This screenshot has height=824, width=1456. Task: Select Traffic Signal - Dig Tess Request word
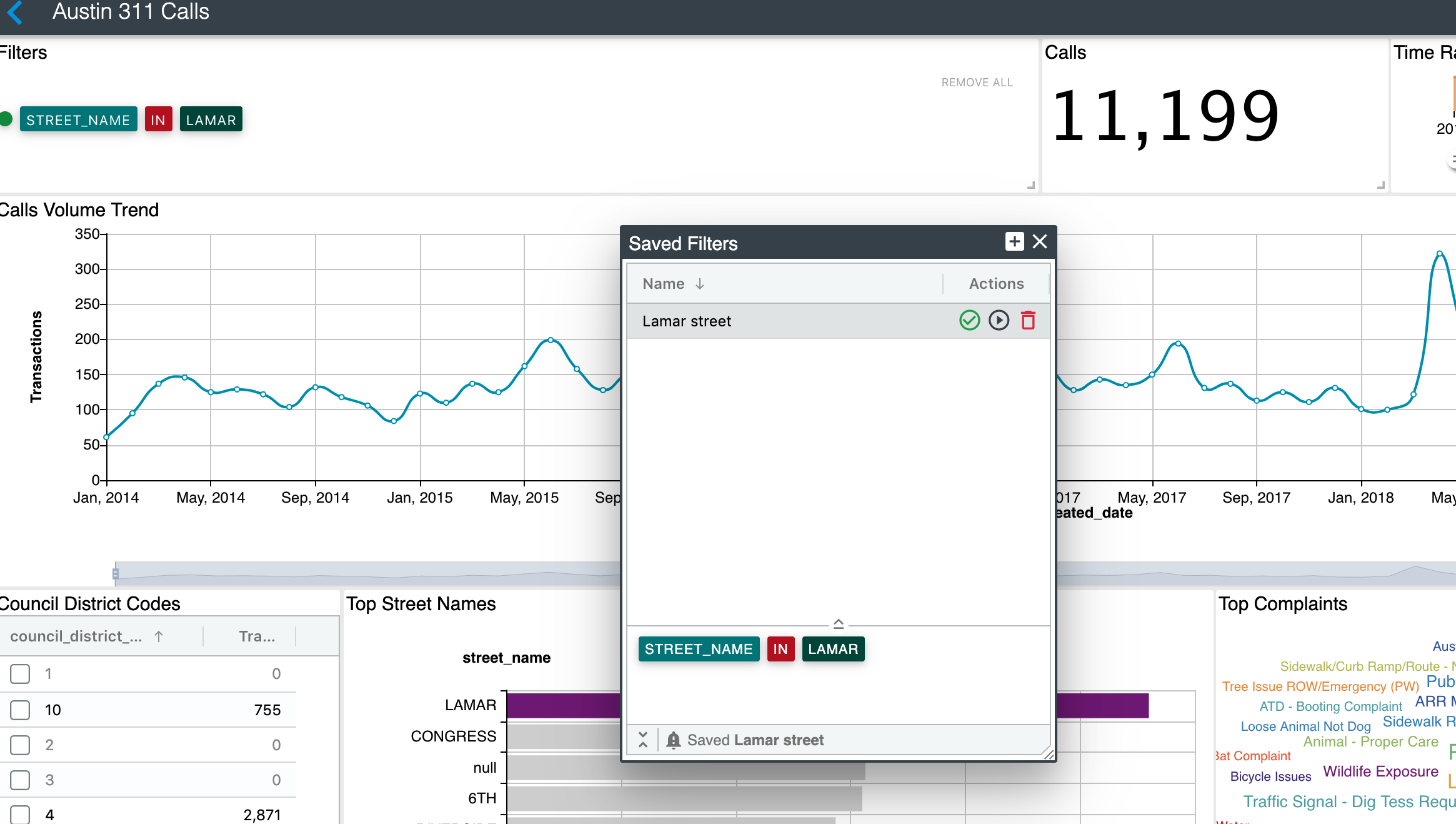[x=1349, y=801]
